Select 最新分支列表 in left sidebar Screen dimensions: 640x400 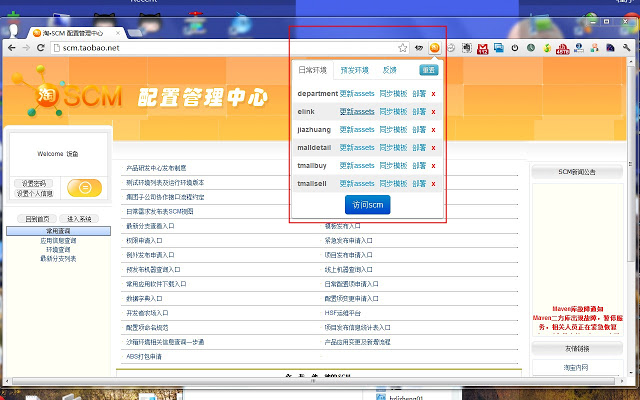coord(58,258)
